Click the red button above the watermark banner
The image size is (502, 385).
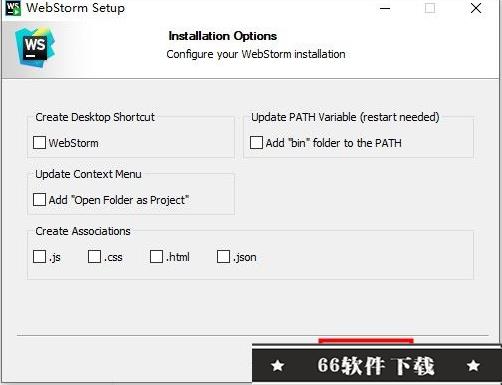(366, 341)
